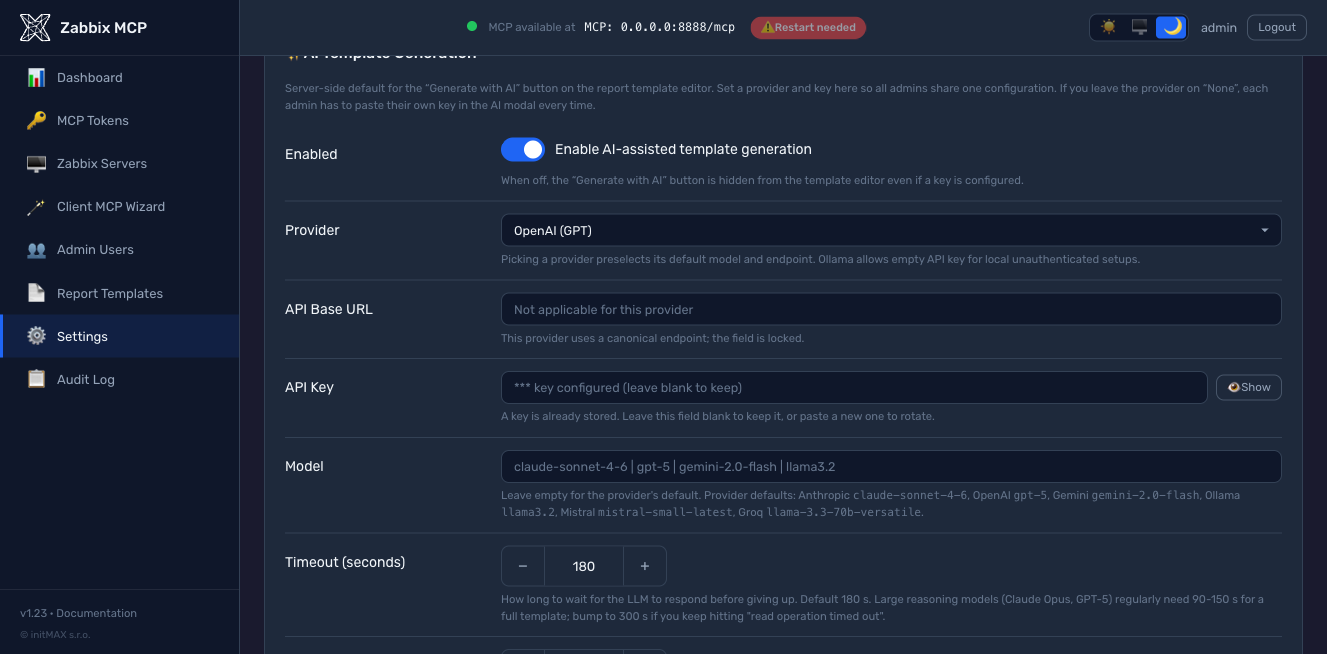
Task: Click the Dashboard bar chart icon
Action: (x=36, y=77)
